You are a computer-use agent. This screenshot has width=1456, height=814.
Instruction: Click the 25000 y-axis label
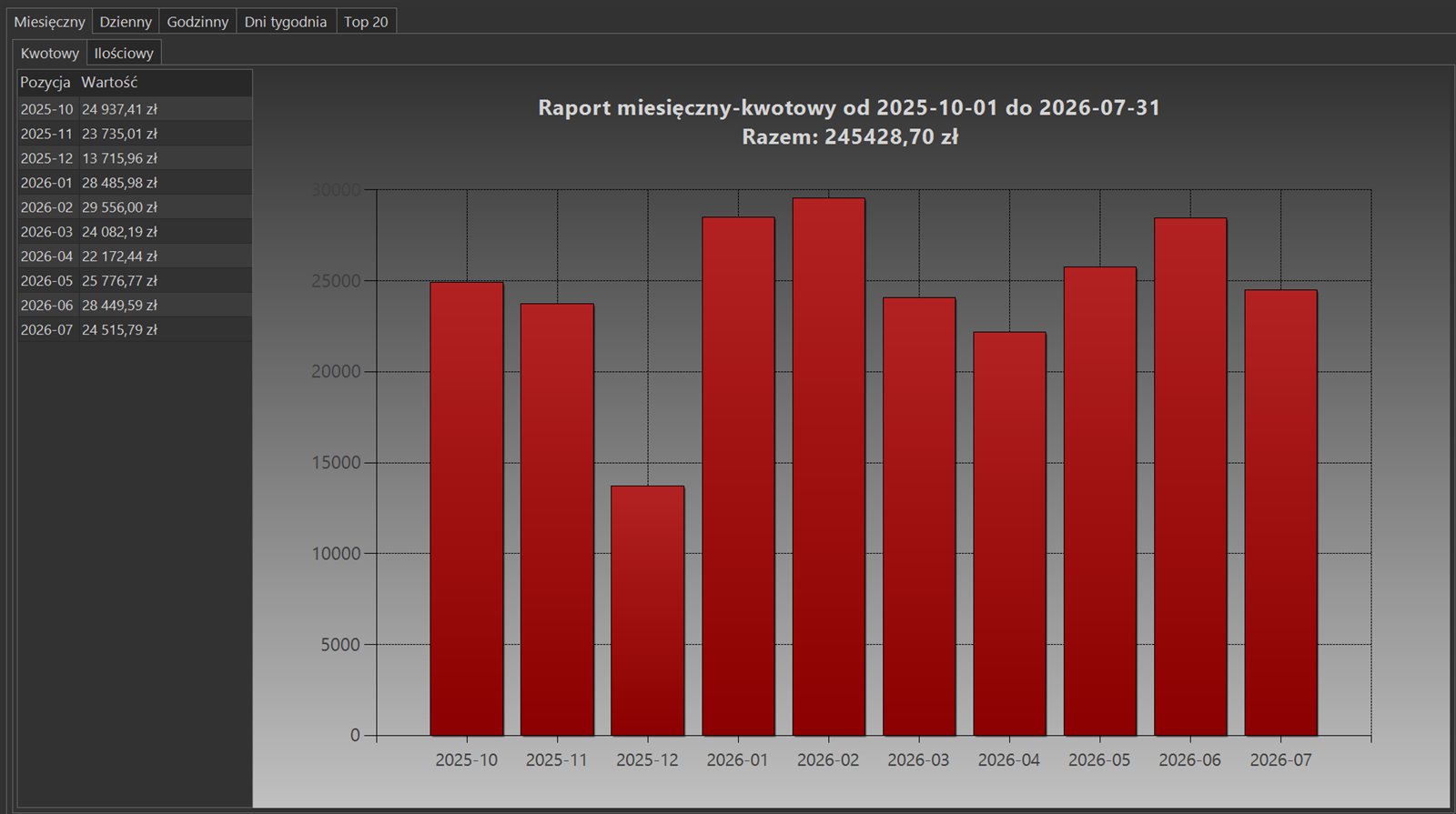(x=336, y=281)
